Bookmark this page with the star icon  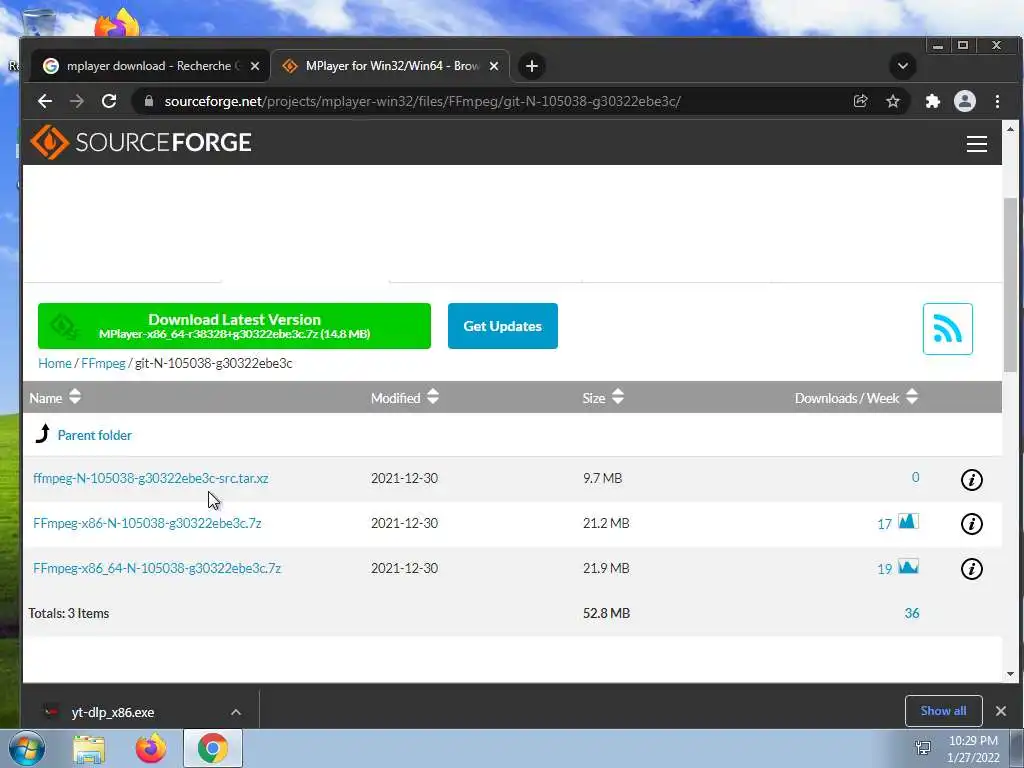893,101
